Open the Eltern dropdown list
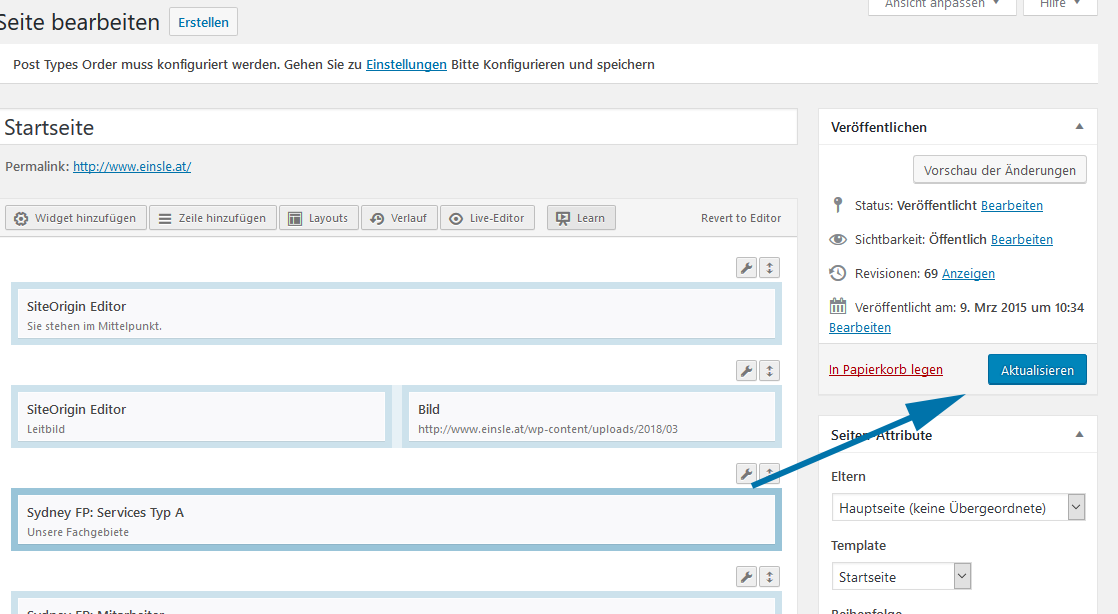Screen dimensions: 1118x614 [x=958, y=508]
